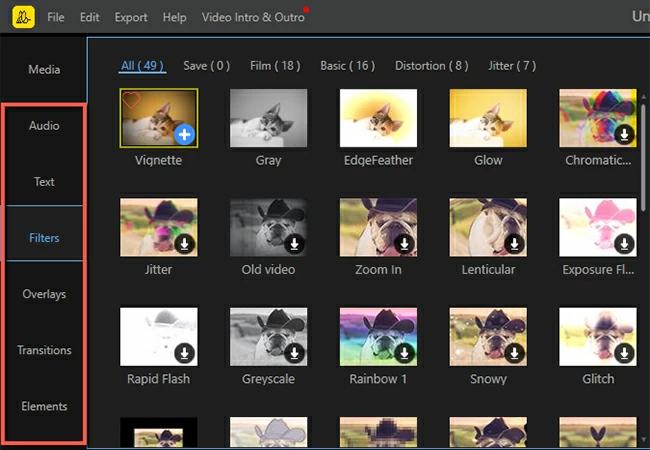650x450 pixels.
Task: Download the Old video filter
Action: 294,244
